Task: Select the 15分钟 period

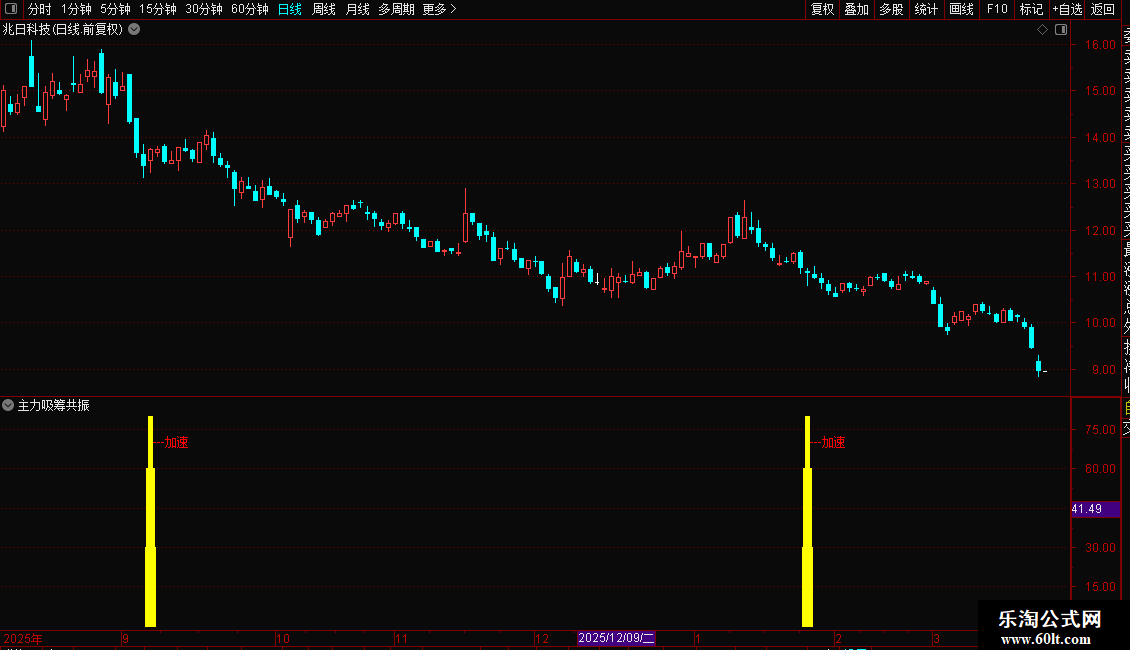Action: [157, 9]
